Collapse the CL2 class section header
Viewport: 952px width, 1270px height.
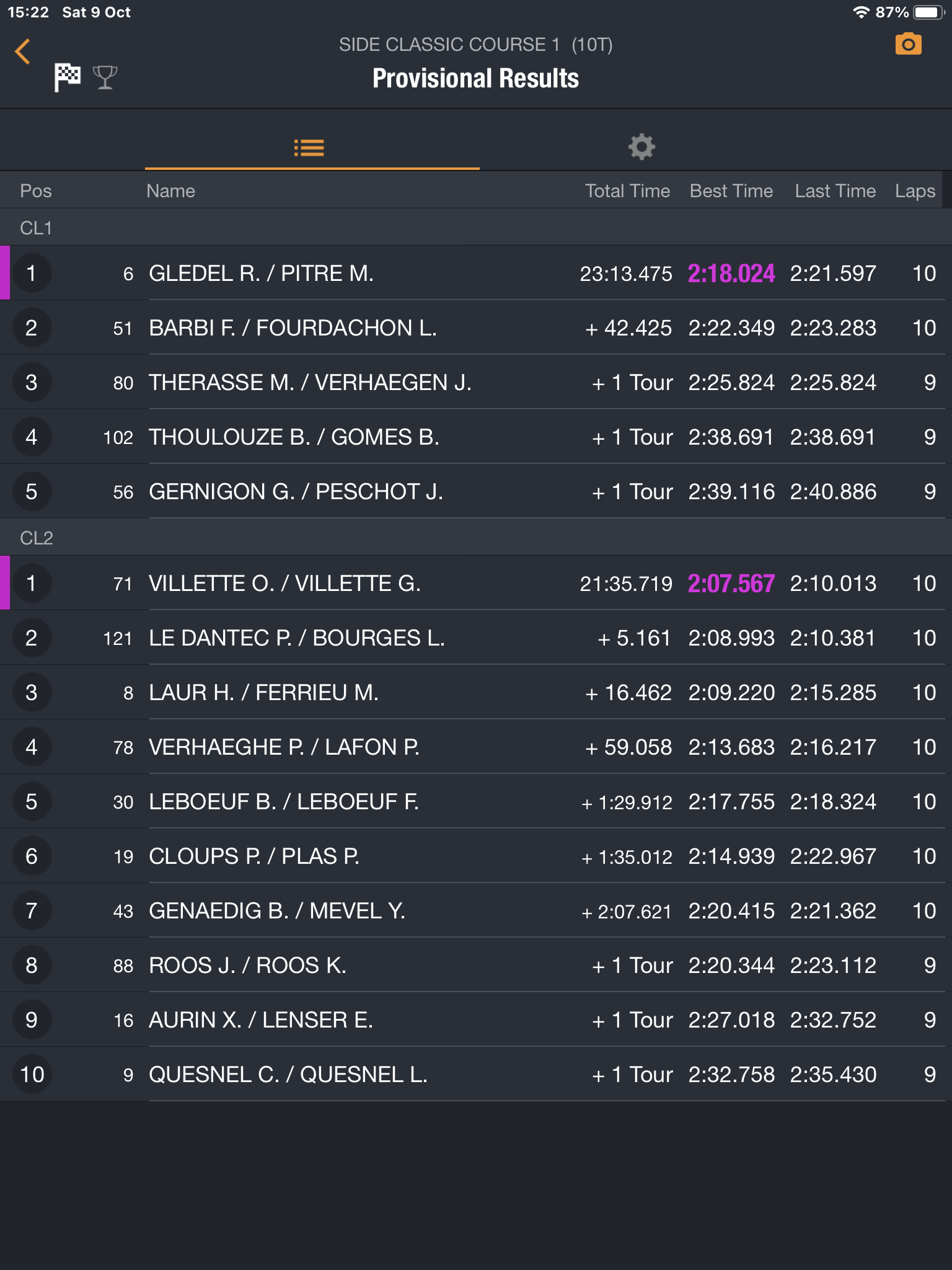coord(476,538)
